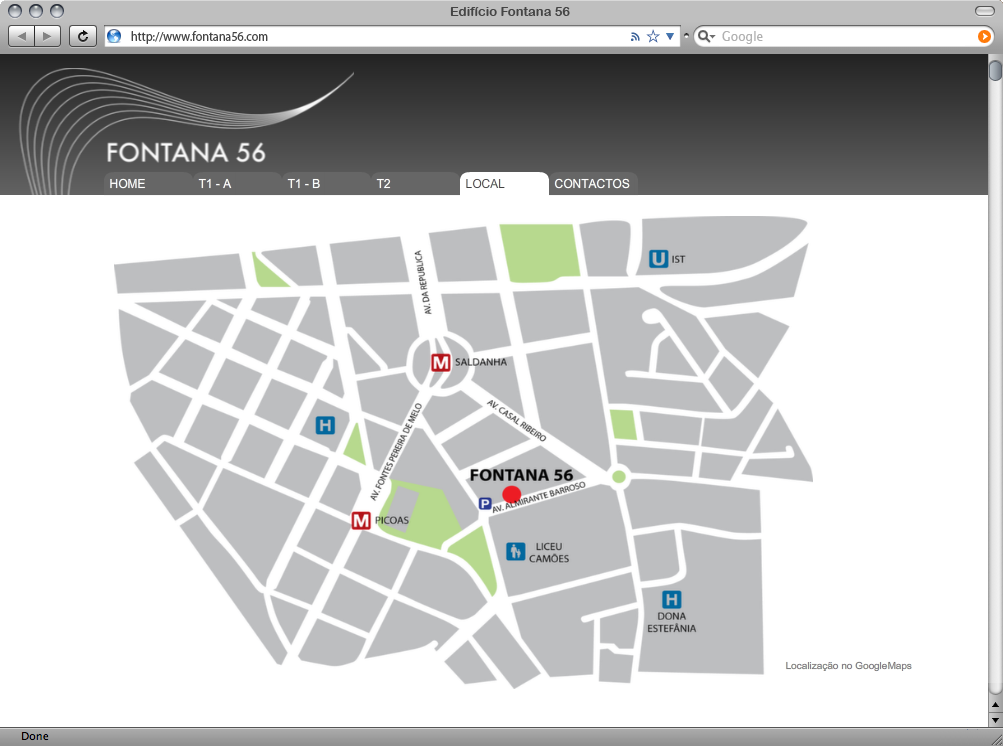Click the FONTANA 56 logo
Viewport: 1003px width, 746px height.
coord(186,152)
